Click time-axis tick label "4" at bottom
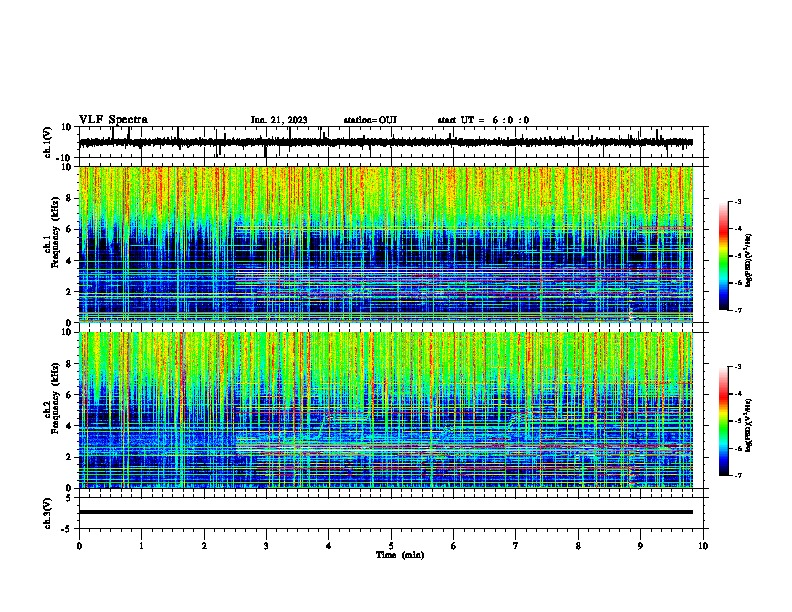The width and height of the screenshot is (792, 612). (x=329, y=546)
